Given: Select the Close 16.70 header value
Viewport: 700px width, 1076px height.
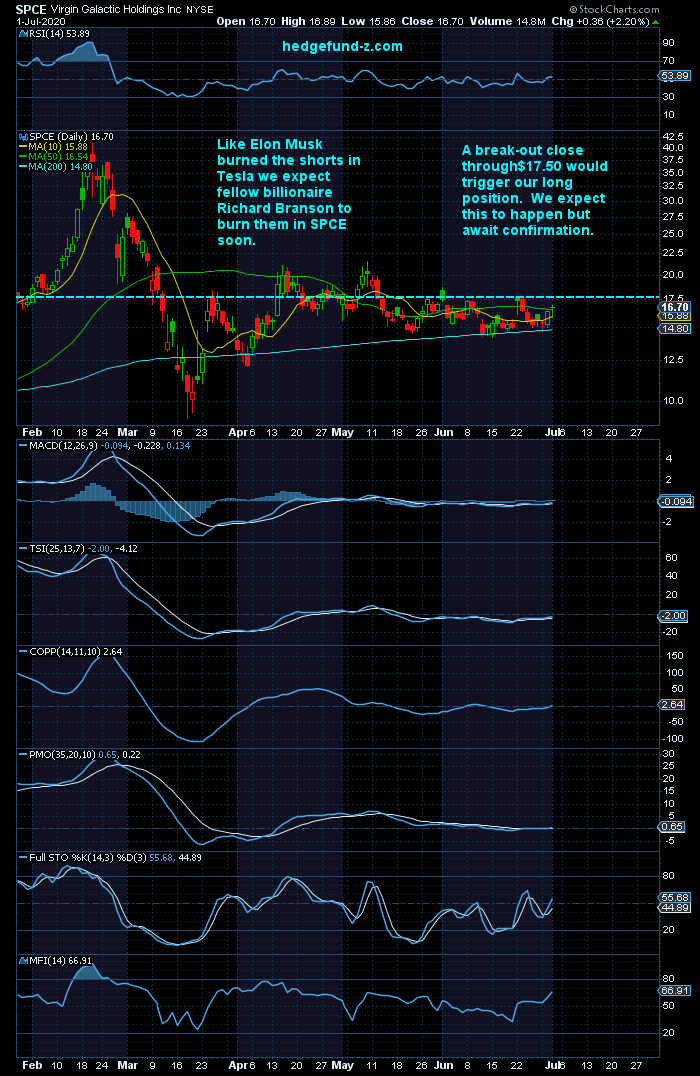Looking at the screenshot, I should pyautogui.click(x=433, y=21).
